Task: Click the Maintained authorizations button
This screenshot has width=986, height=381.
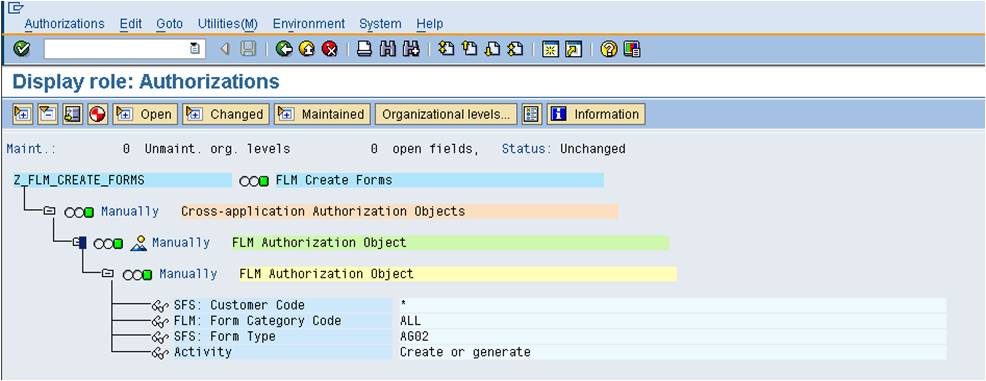Action: point(322,114)
